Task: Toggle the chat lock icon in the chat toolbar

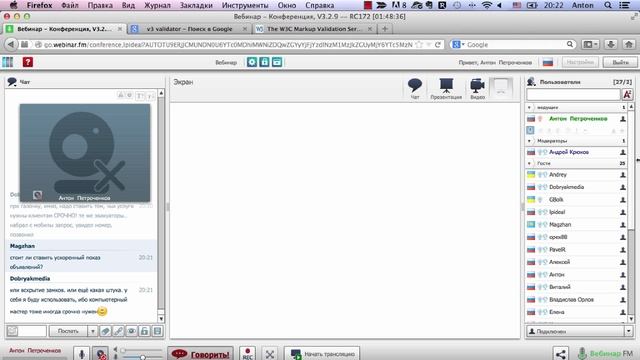Action: (x=144, y=331)
